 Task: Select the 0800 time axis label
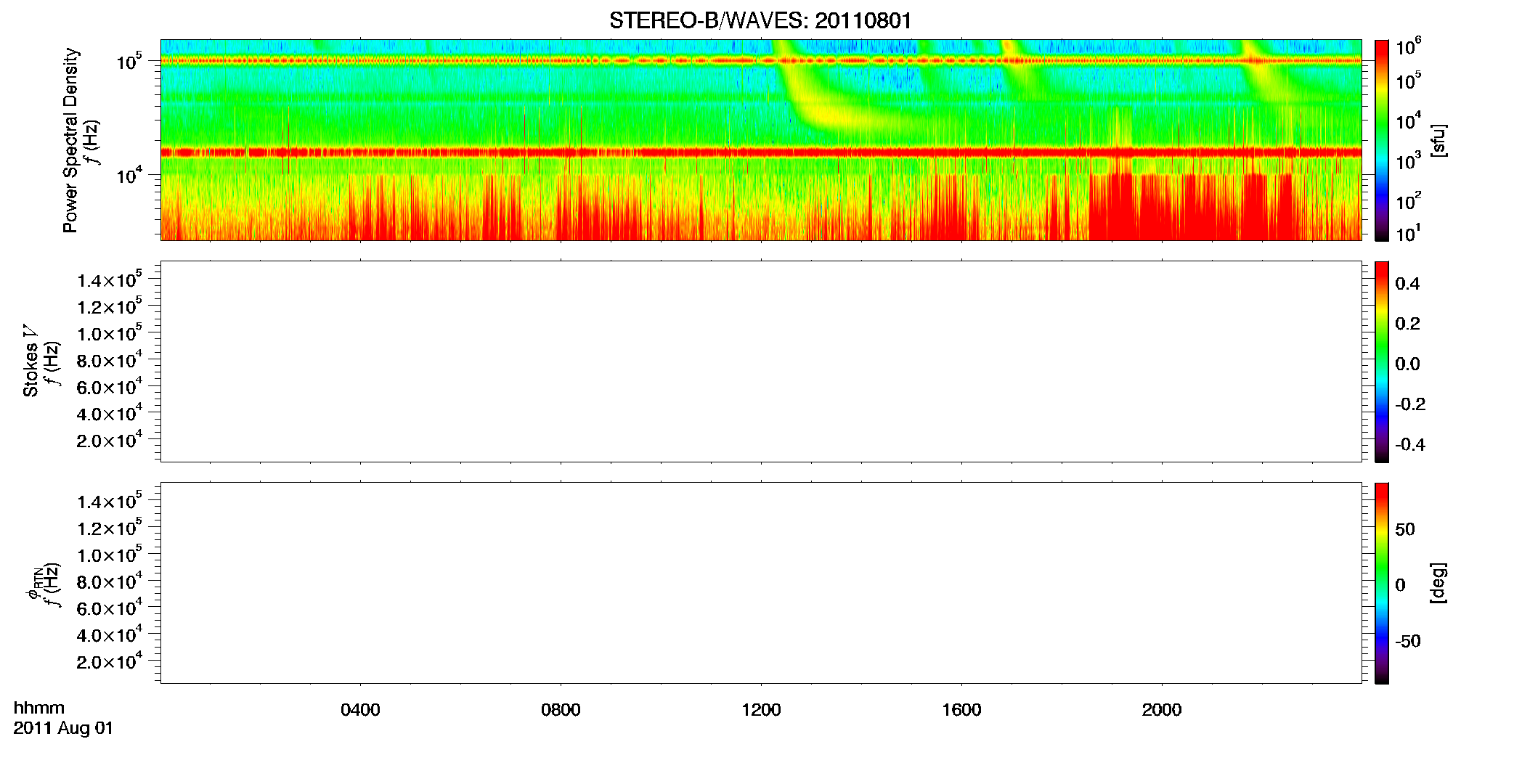click(x=561, y=710)
